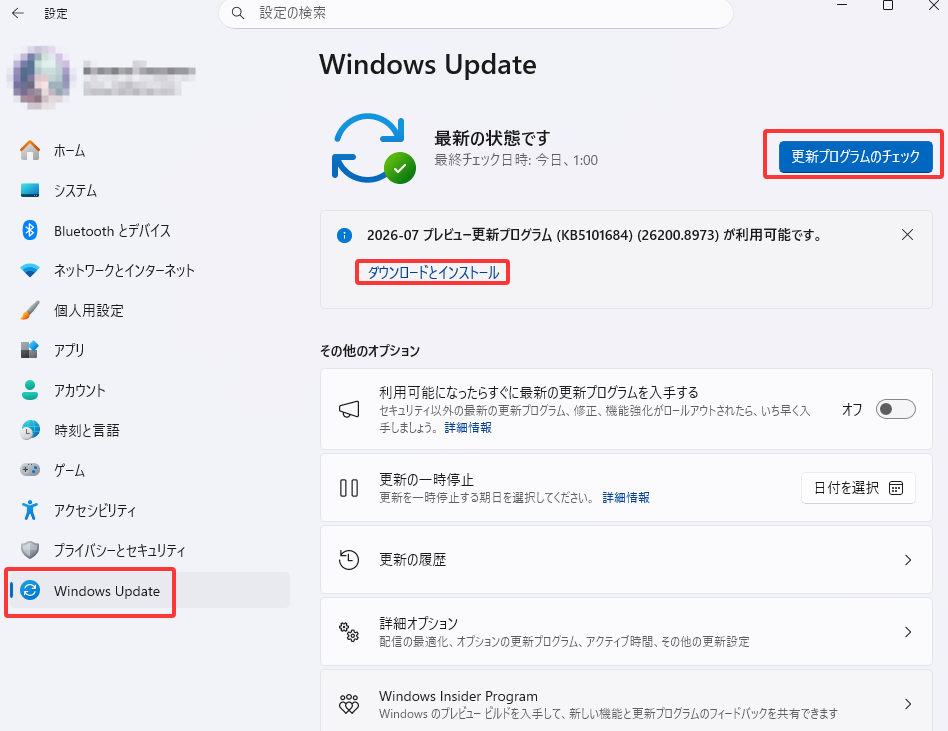Click the ホーム label in sidebar
Screen dimensions: 948x731
tap(70, 151)
